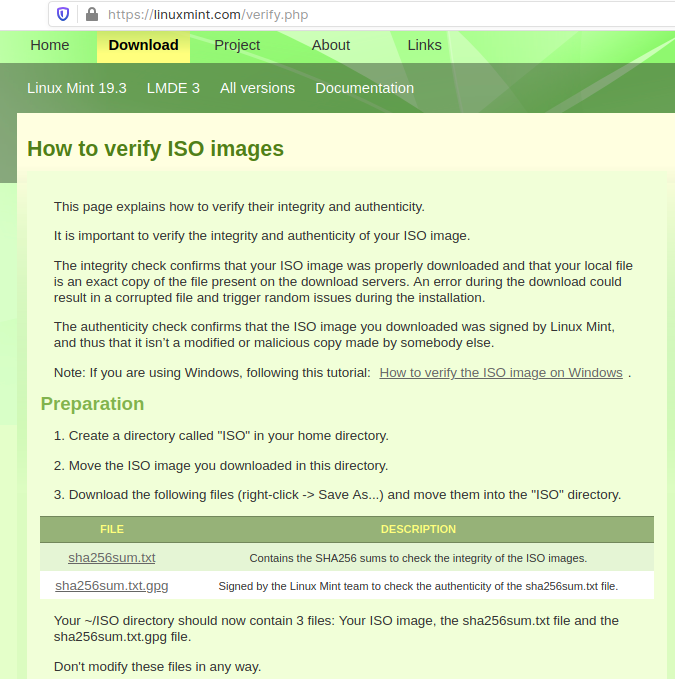Open the About menu item
The image size is (675, 679).
point(331,45)
